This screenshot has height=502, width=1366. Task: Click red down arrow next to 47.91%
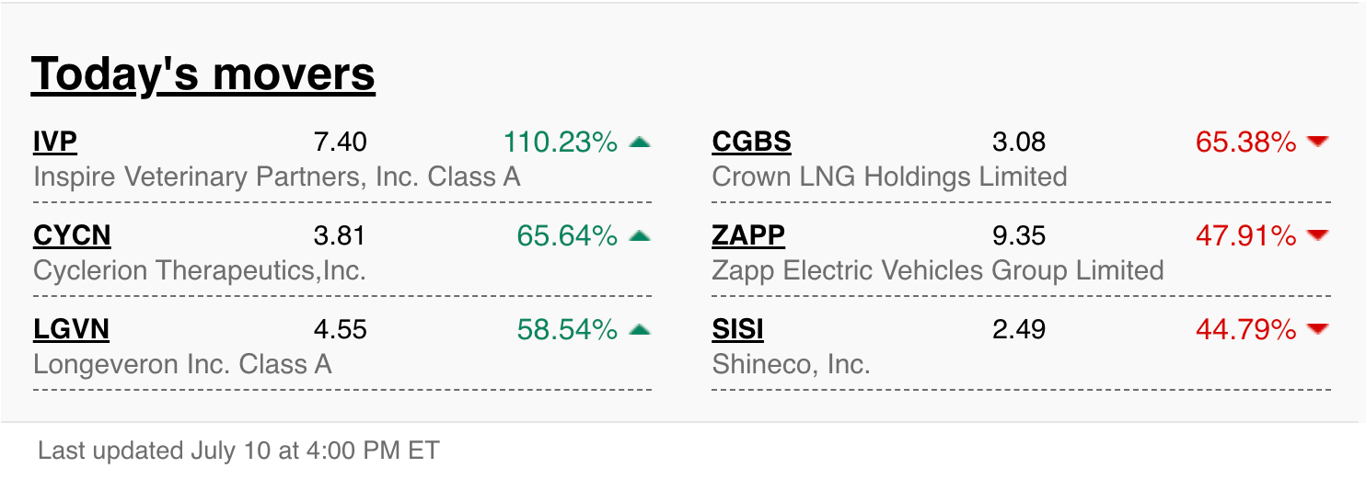(x=1318, y=236)
